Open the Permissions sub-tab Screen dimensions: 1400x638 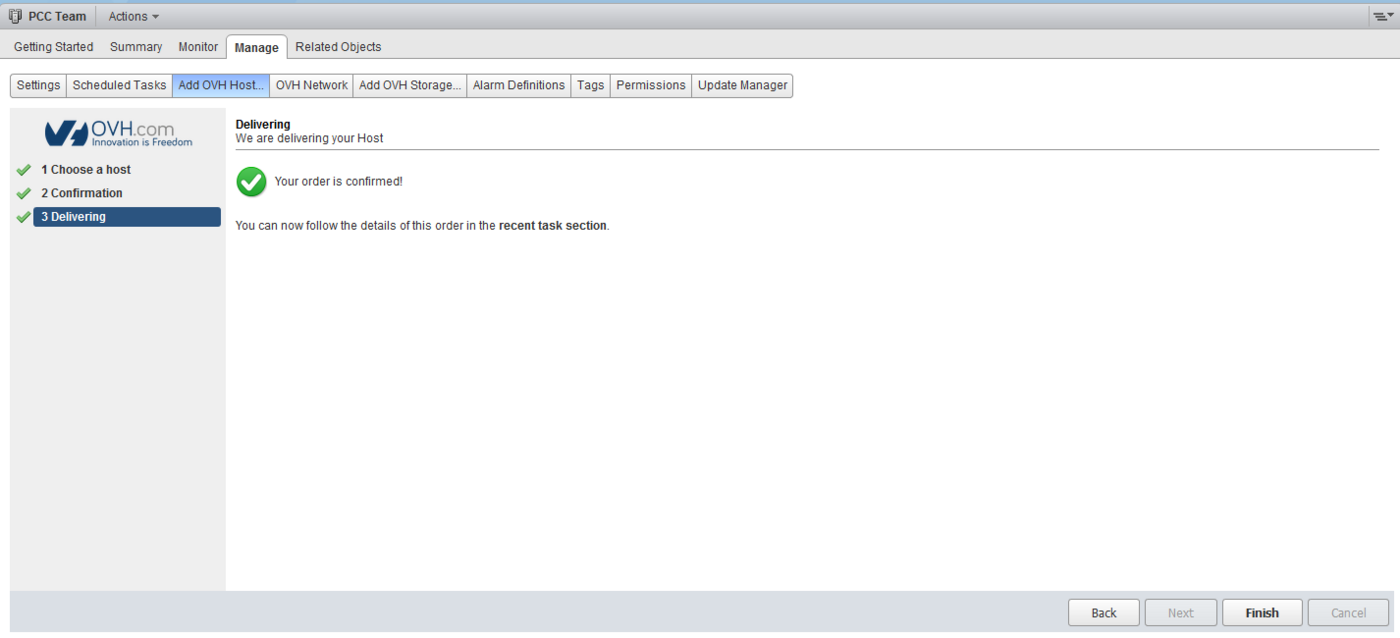click(651, 85)
